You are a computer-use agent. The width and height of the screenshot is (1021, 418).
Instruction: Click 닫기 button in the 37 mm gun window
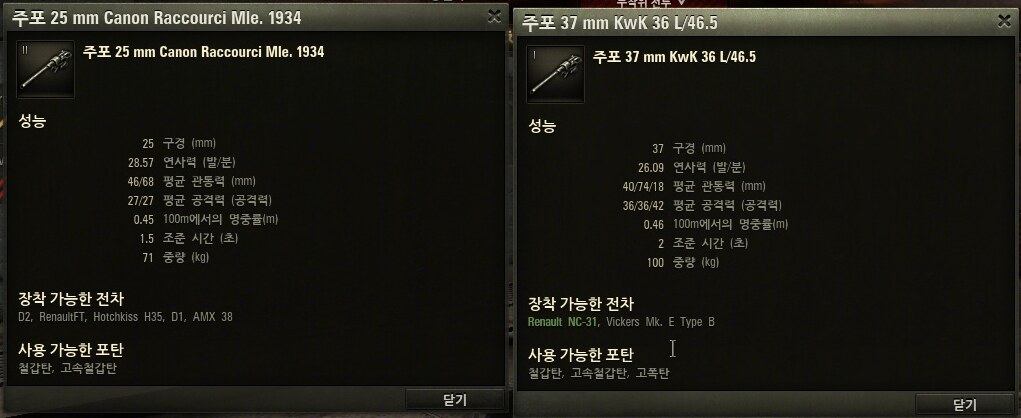click(964, 404)
